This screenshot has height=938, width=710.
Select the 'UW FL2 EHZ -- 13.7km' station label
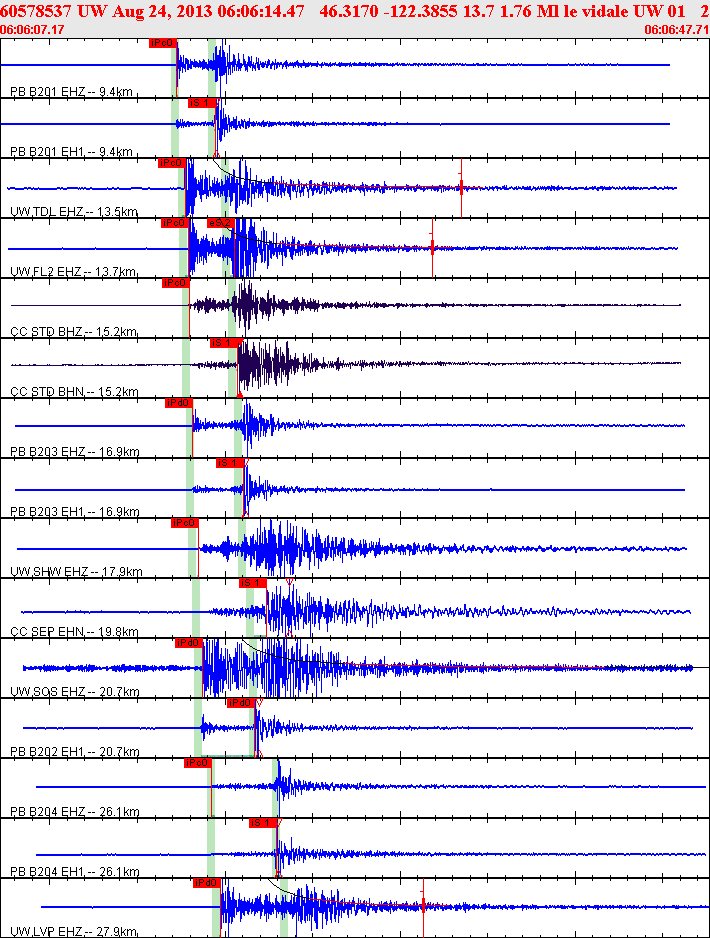pos(73,272)
